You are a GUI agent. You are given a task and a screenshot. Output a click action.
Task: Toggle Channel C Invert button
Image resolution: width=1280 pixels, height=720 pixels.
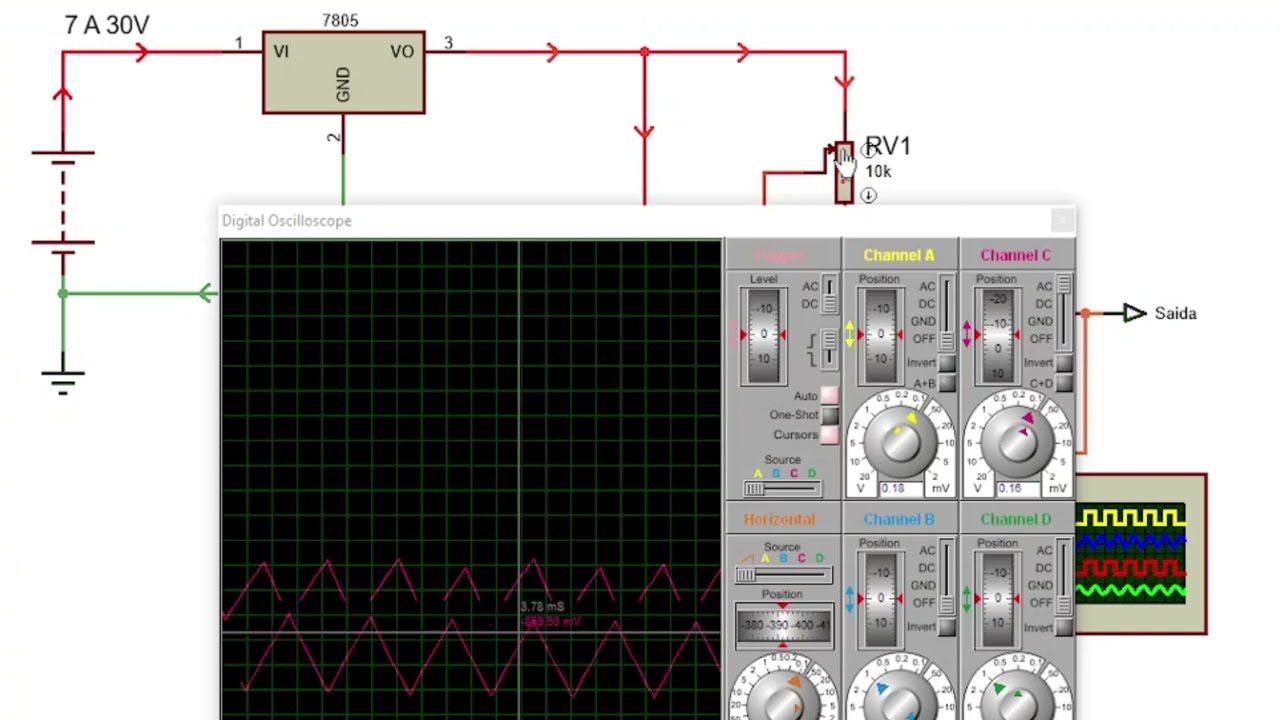[1063, 363]
